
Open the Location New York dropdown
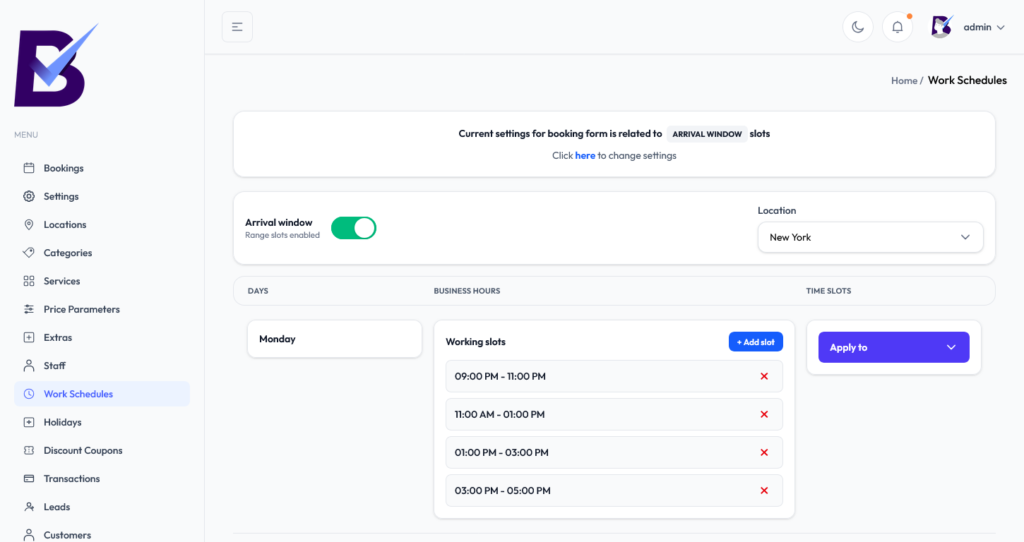click(870, 237)
